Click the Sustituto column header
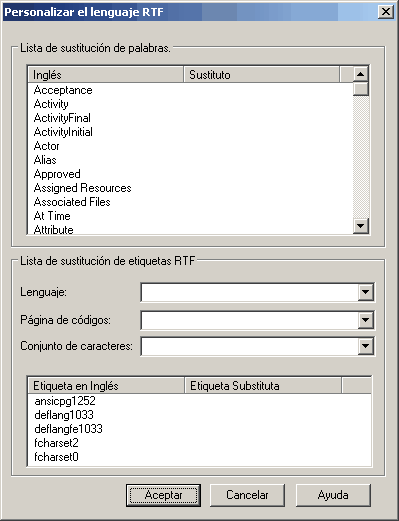 pyautogui.click(x=262, y=75)
